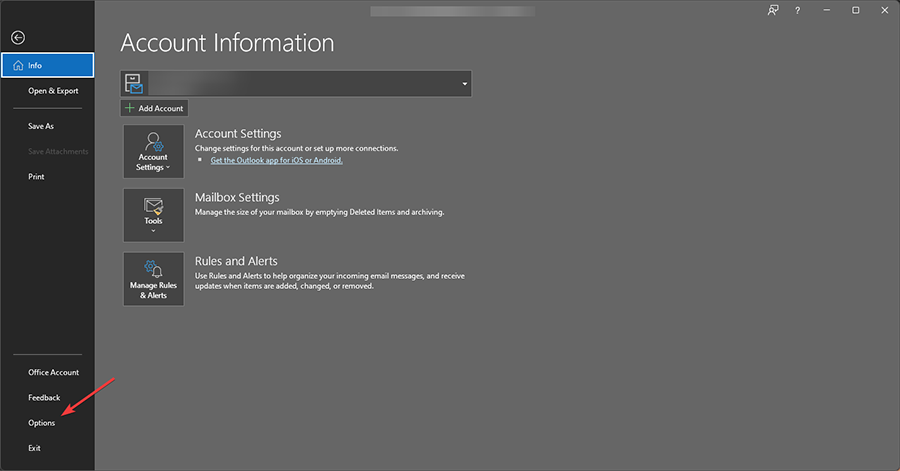Click the back arrow circle icon
Screen dimensions: 900x471
click(x=18, y=37)
